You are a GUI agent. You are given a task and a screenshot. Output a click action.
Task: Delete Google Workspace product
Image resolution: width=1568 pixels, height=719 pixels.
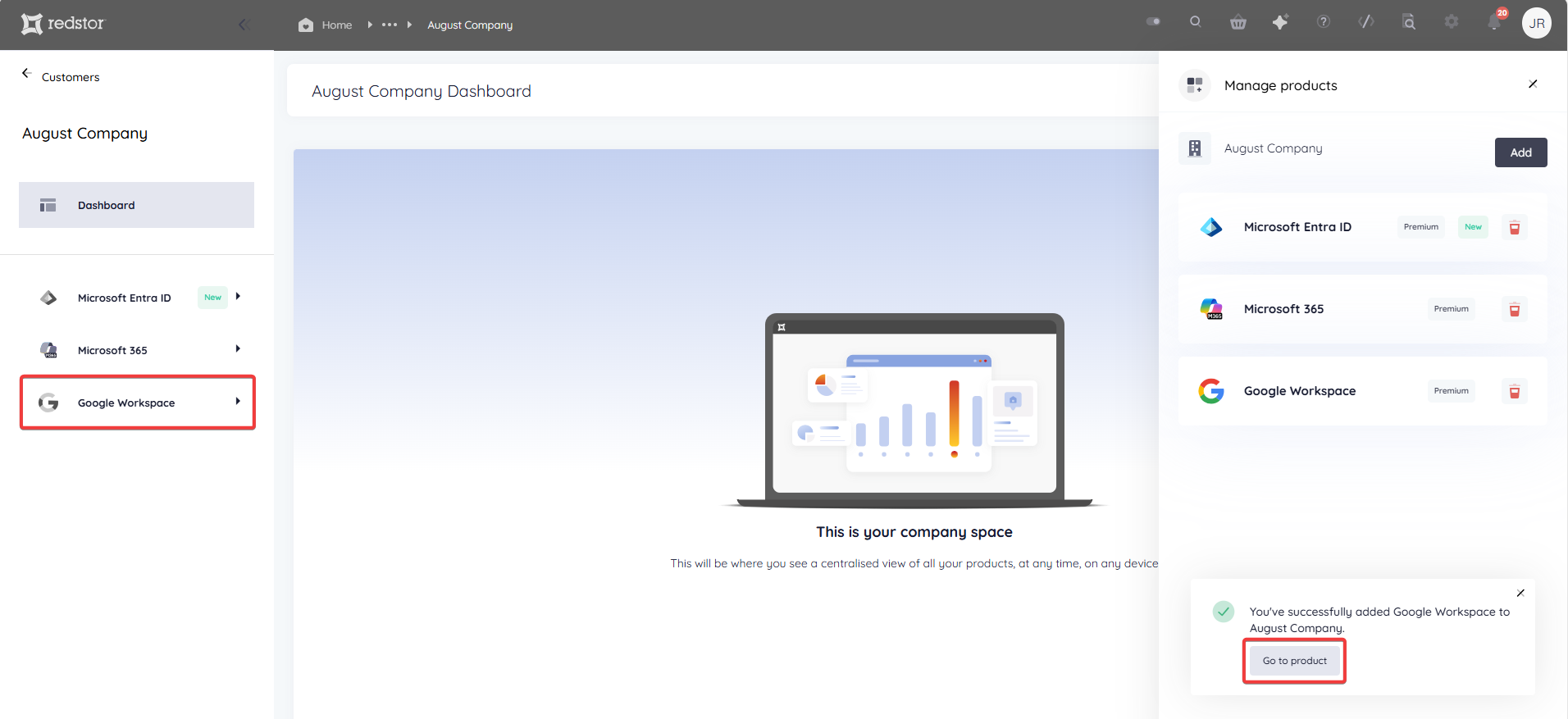point(1515,391)
